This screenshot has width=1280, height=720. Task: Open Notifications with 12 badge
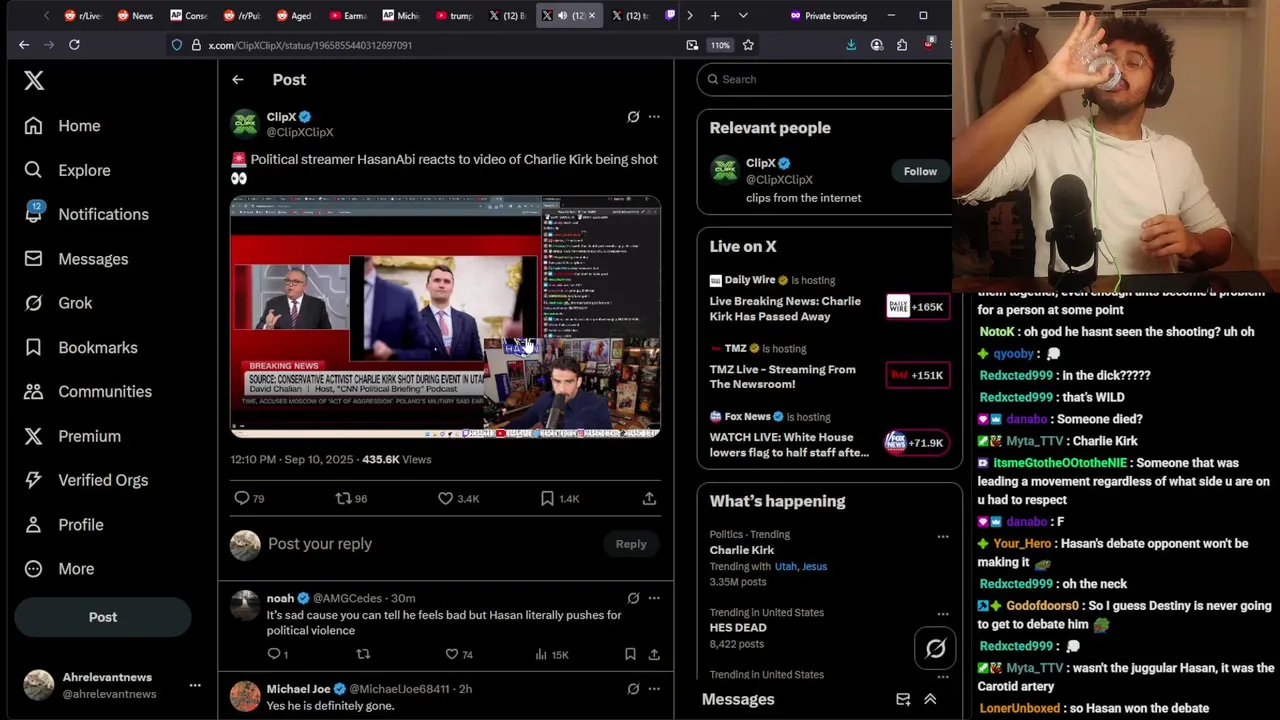click(86, 214)
